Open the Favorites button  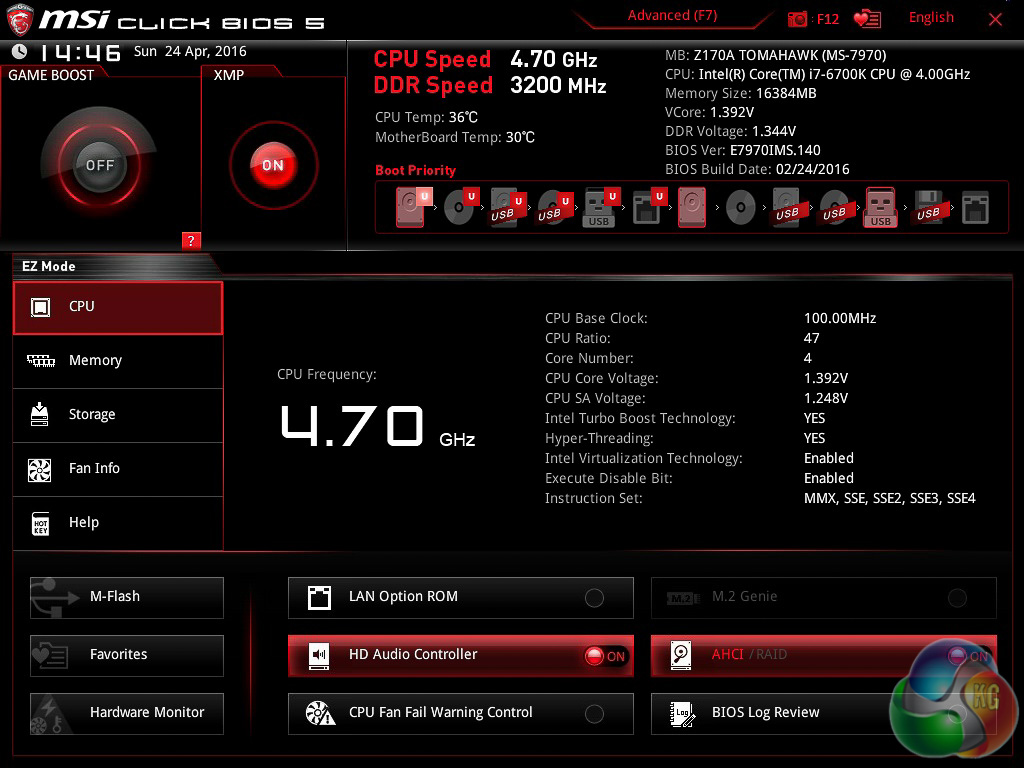click(x=127, y=656)
